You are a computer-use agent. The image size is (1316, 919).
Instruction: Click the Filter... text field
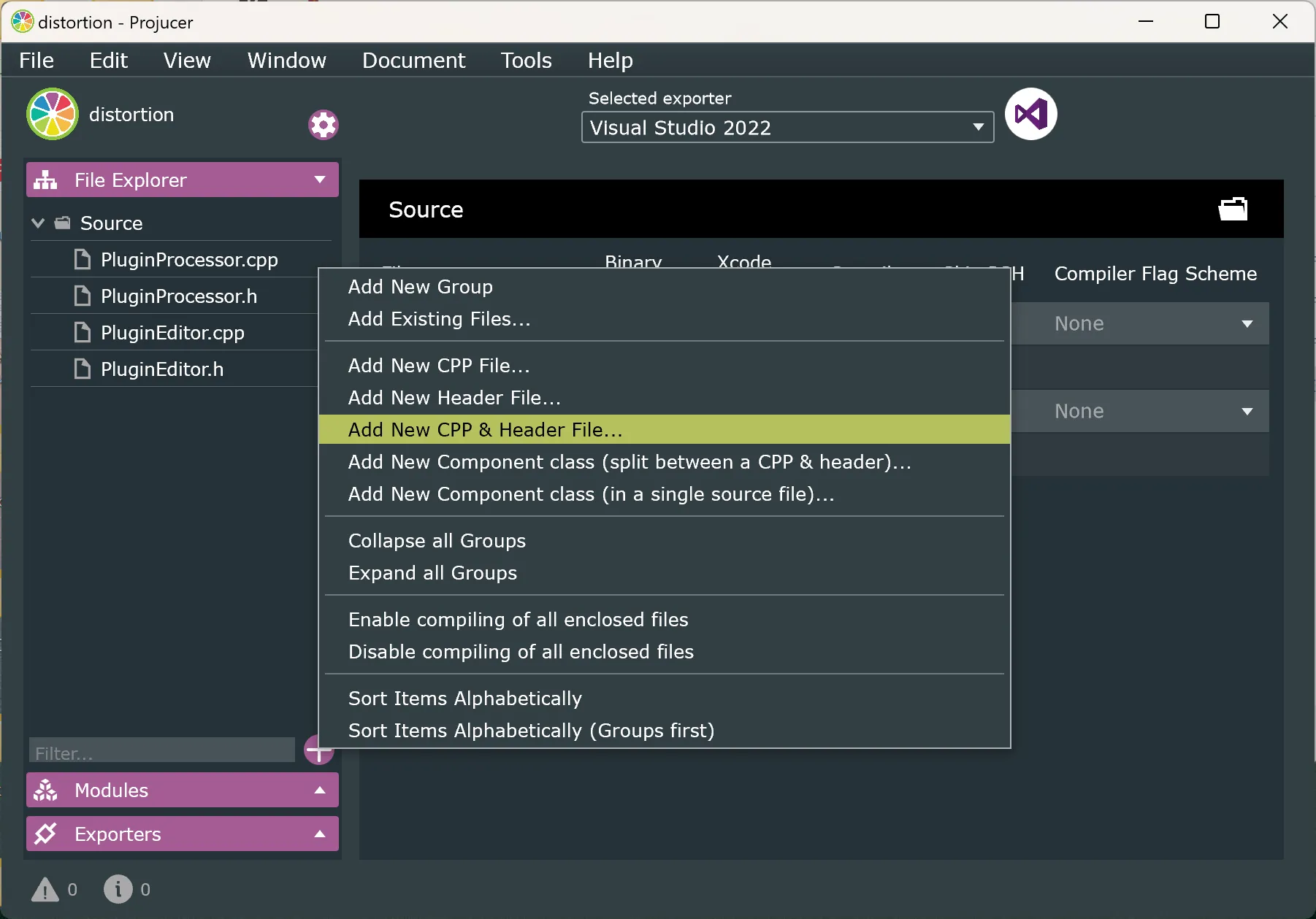click(x=161, y=750)
